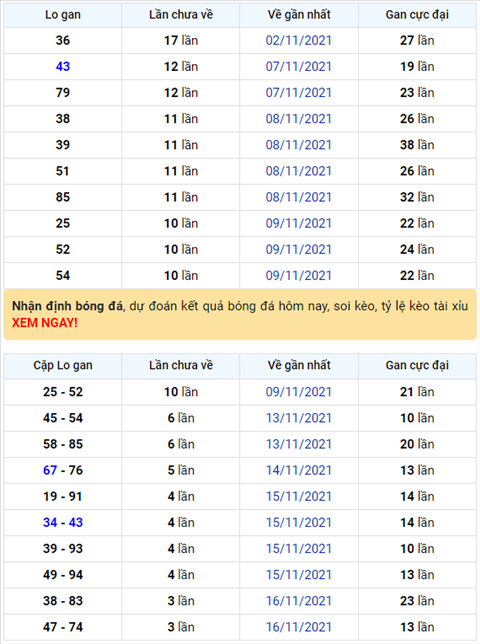Click the pair 58 - 85

(x=63, y=444)
